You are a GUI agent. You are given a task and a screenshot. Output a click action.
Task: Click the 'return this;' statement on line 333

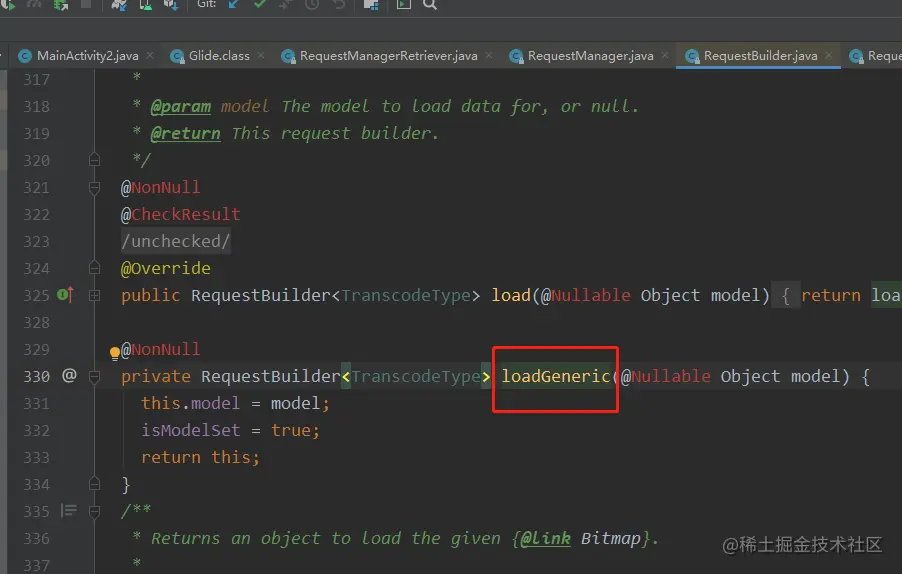coord(201,457)
